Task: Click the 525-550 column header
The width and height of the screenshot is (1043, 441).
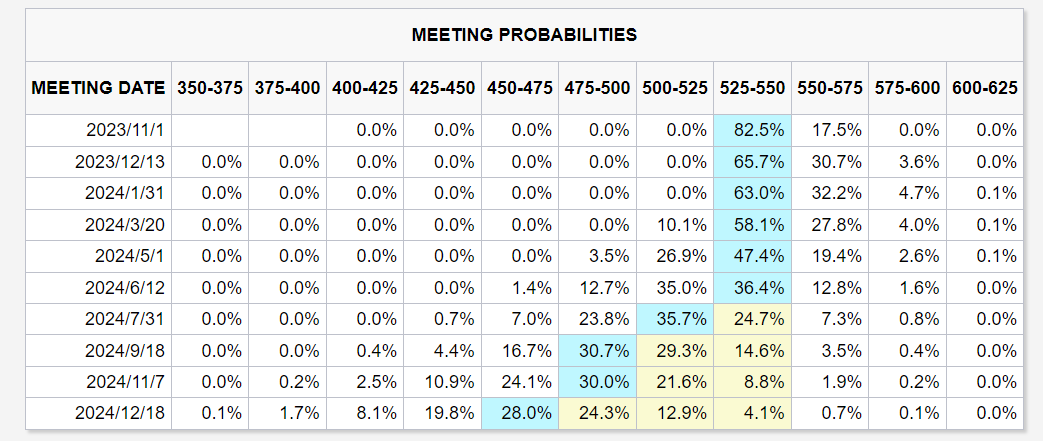Action: (x=752, y=88)
